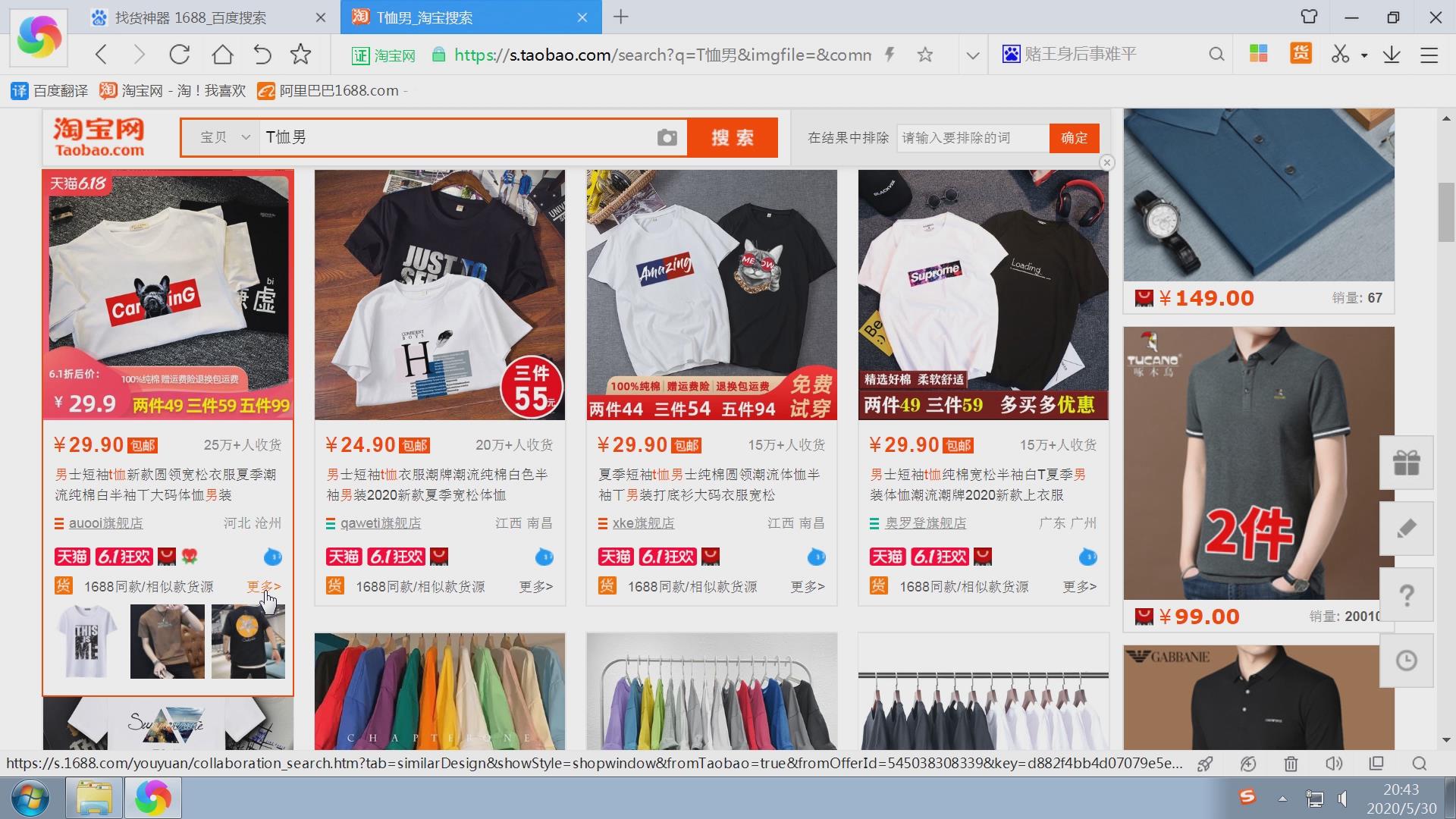The image size is (1456, 819).
Task: Click the 确定 exclusion confirm button
Action: coord(1073,137)
